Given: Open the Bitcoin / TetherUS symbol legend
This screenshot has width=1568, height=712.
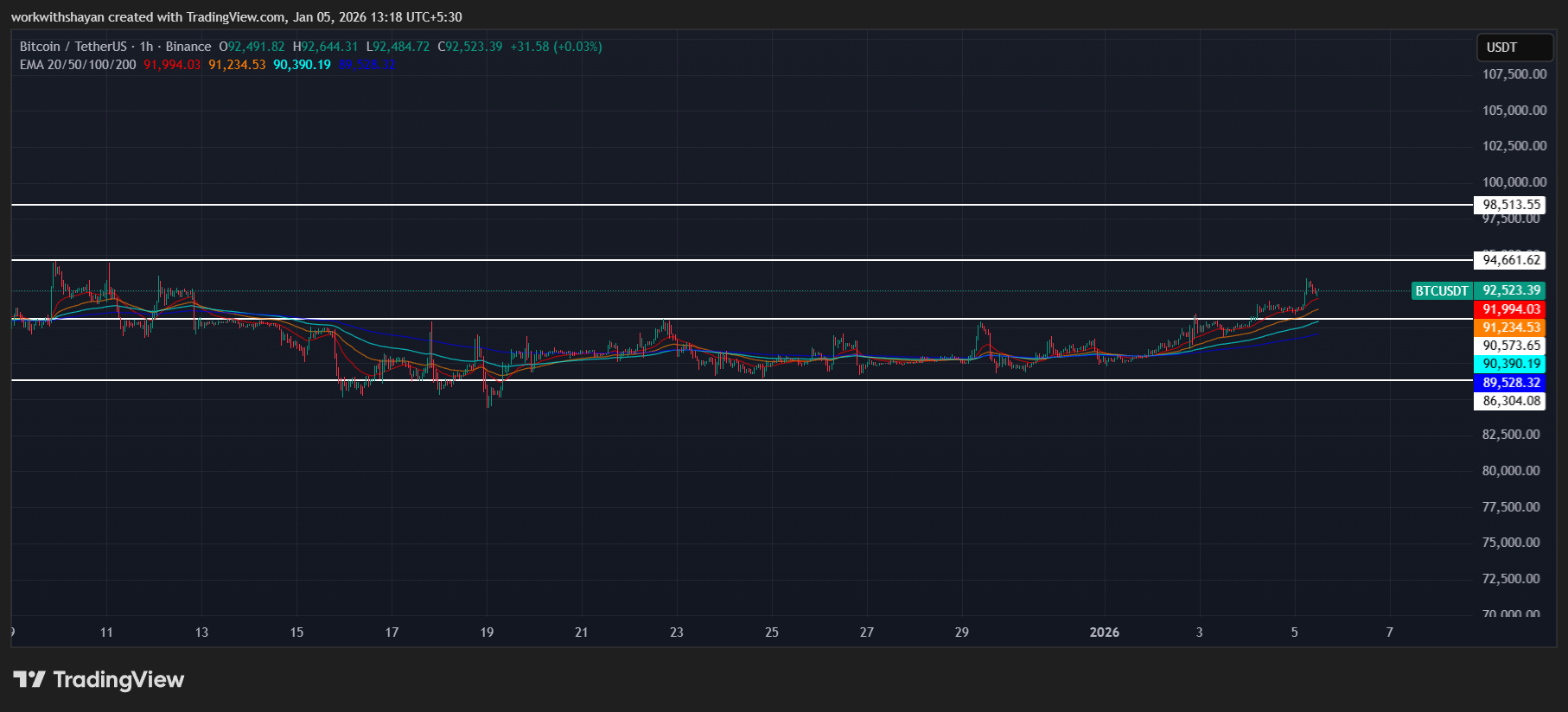Looking at the screenshot, I should pyautogui.click(x=115, y=47).
